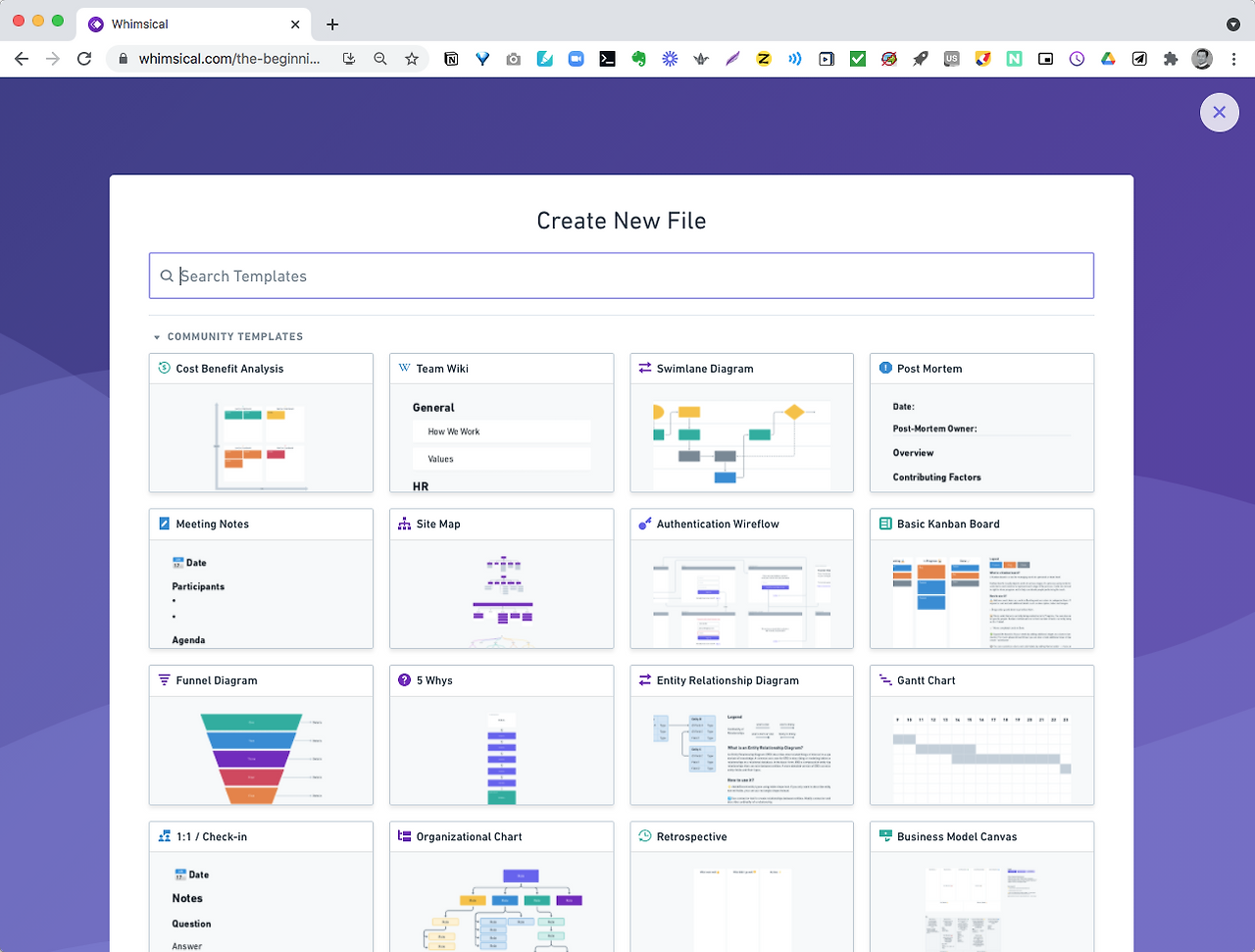Click the Search Templates input field
The width and height of the screenshot is (1255, 952).
[x=622, y=276]
